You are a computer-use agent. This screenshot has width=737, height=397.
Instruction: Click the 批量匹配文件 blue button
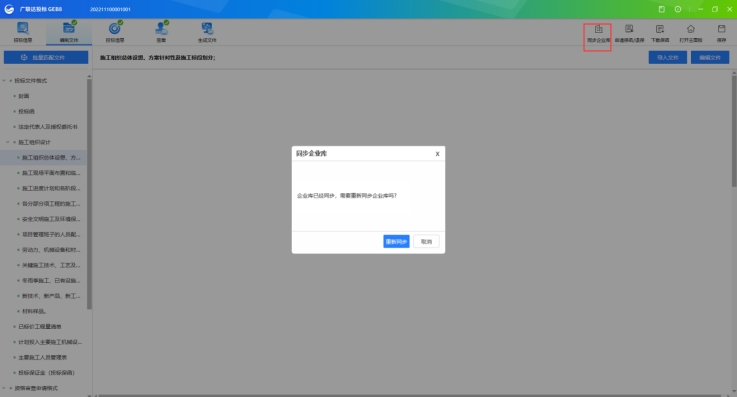coord(46,57)
